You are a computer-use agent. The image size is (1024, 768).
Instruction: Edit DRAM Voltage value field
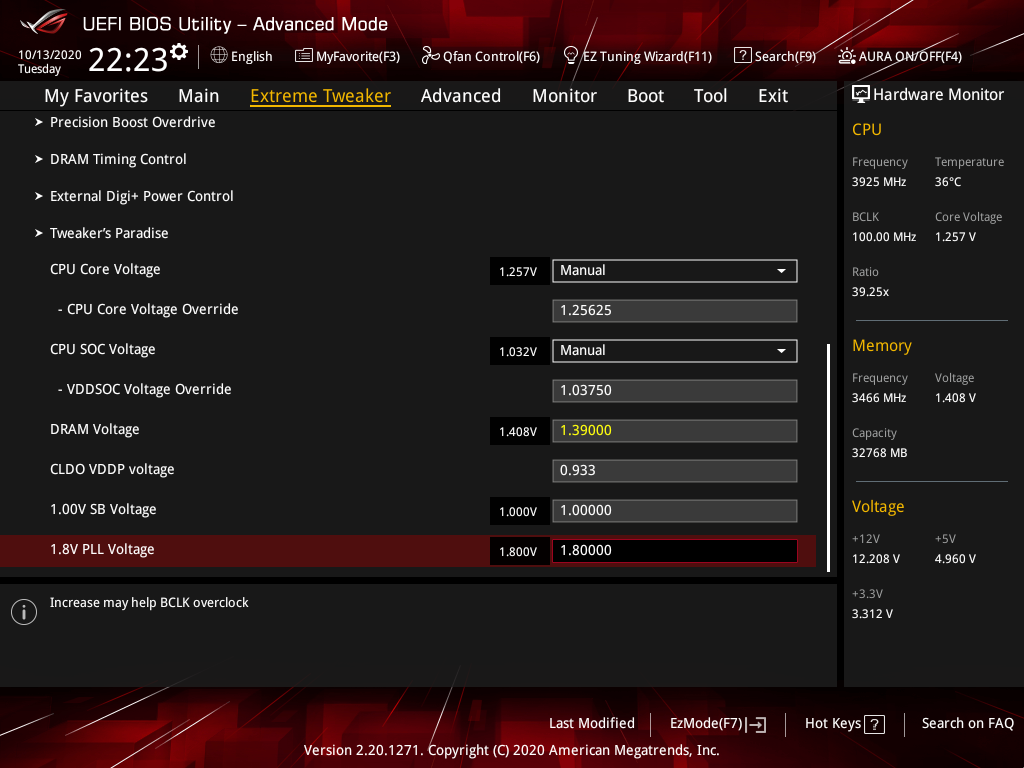point(675,431)
